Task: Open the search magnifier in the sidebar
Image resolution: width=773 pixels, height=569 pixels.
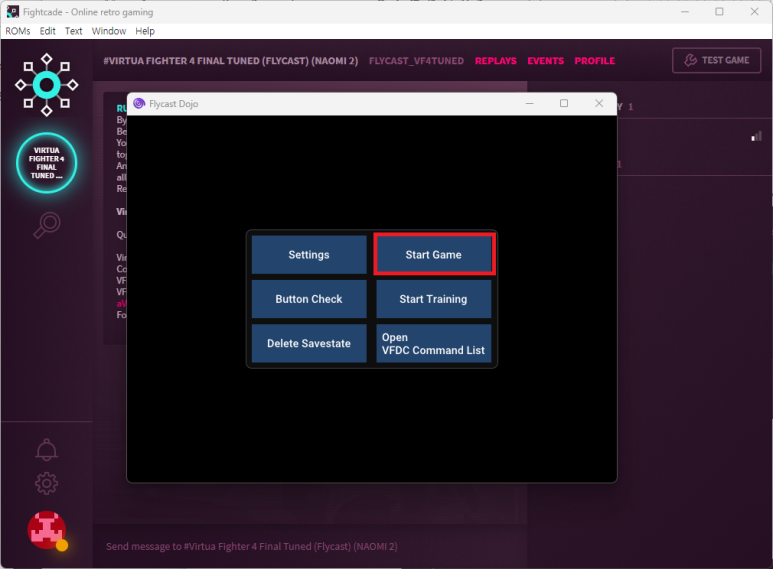Action: tap(47, 225)
